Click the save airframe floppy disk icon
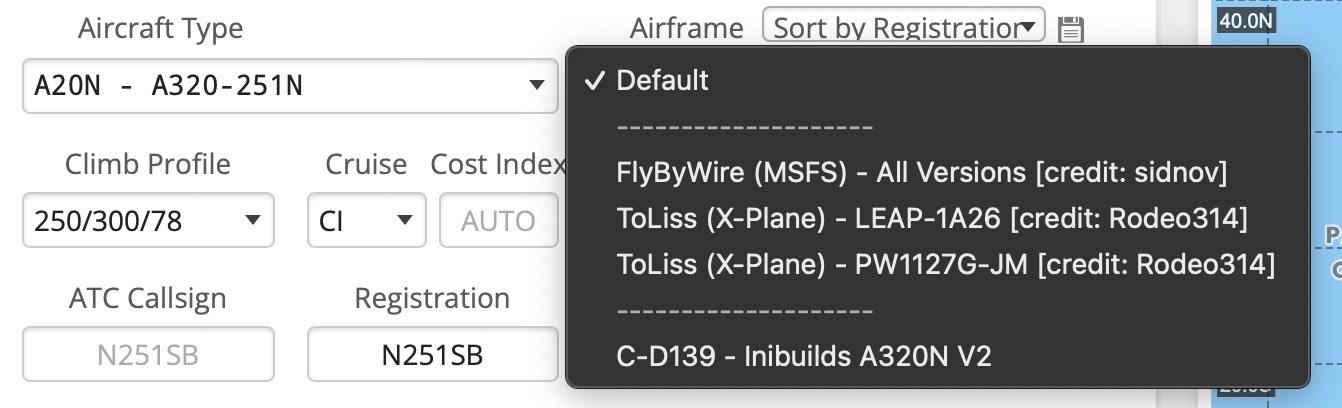The height and width of the screenshot is (408, 1342). pos(1071,29)
